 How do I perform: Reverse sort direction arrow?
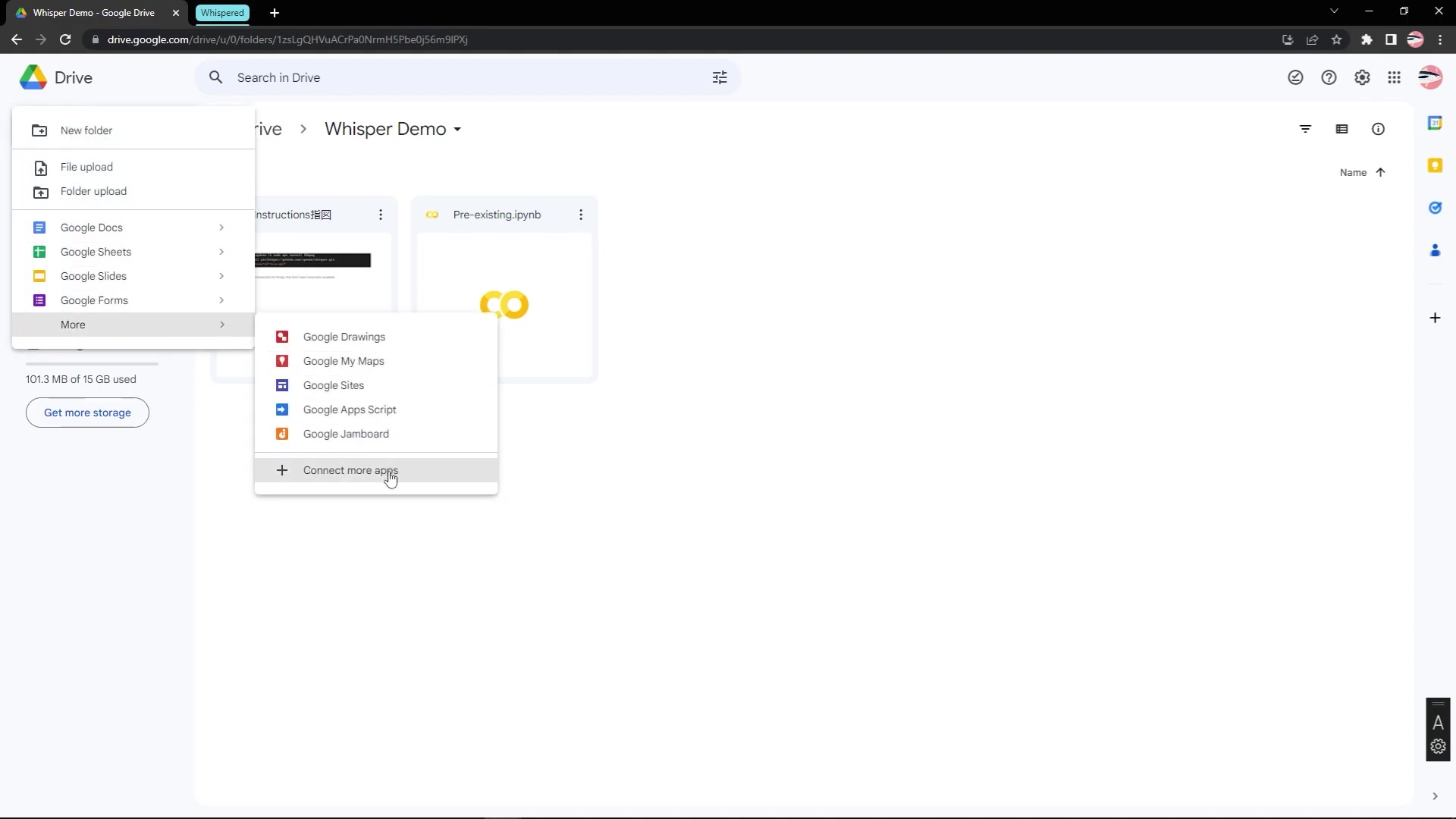[1380, 172]
